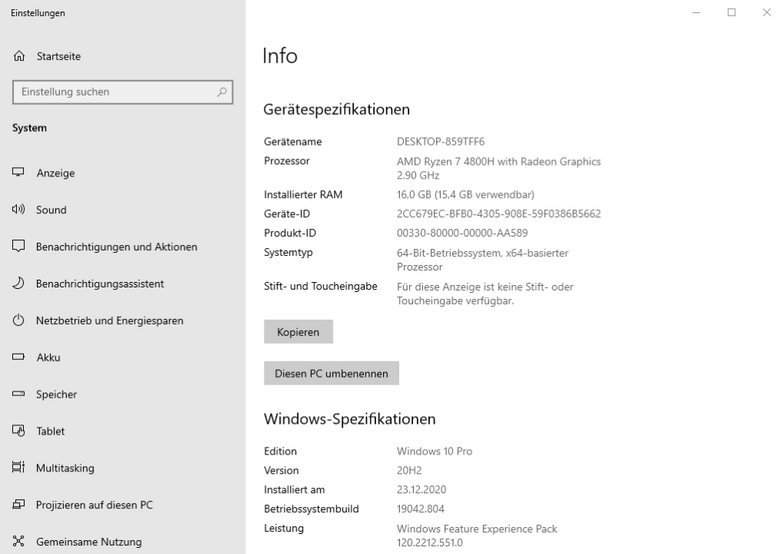The height and width of the screenshot is (554, 780).
Task: Maximize the Einstellungen window
Action: 731,12
